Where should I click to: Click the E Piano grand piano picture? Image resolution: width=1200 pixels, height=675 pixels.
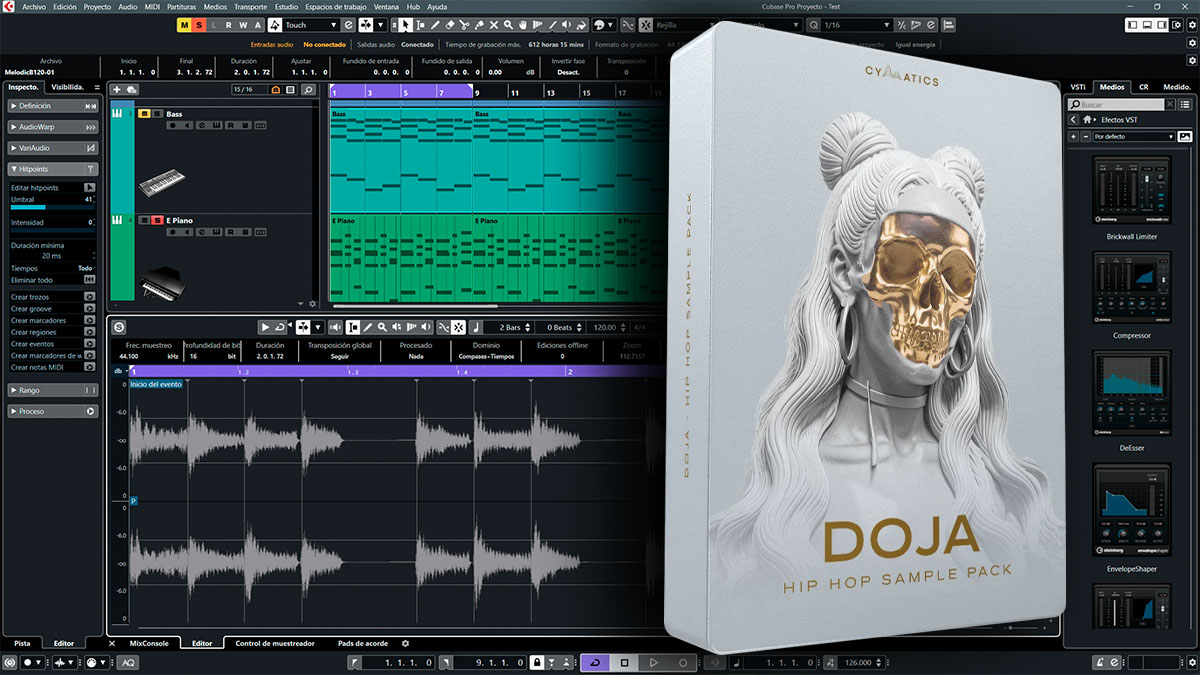coord(161,282)
